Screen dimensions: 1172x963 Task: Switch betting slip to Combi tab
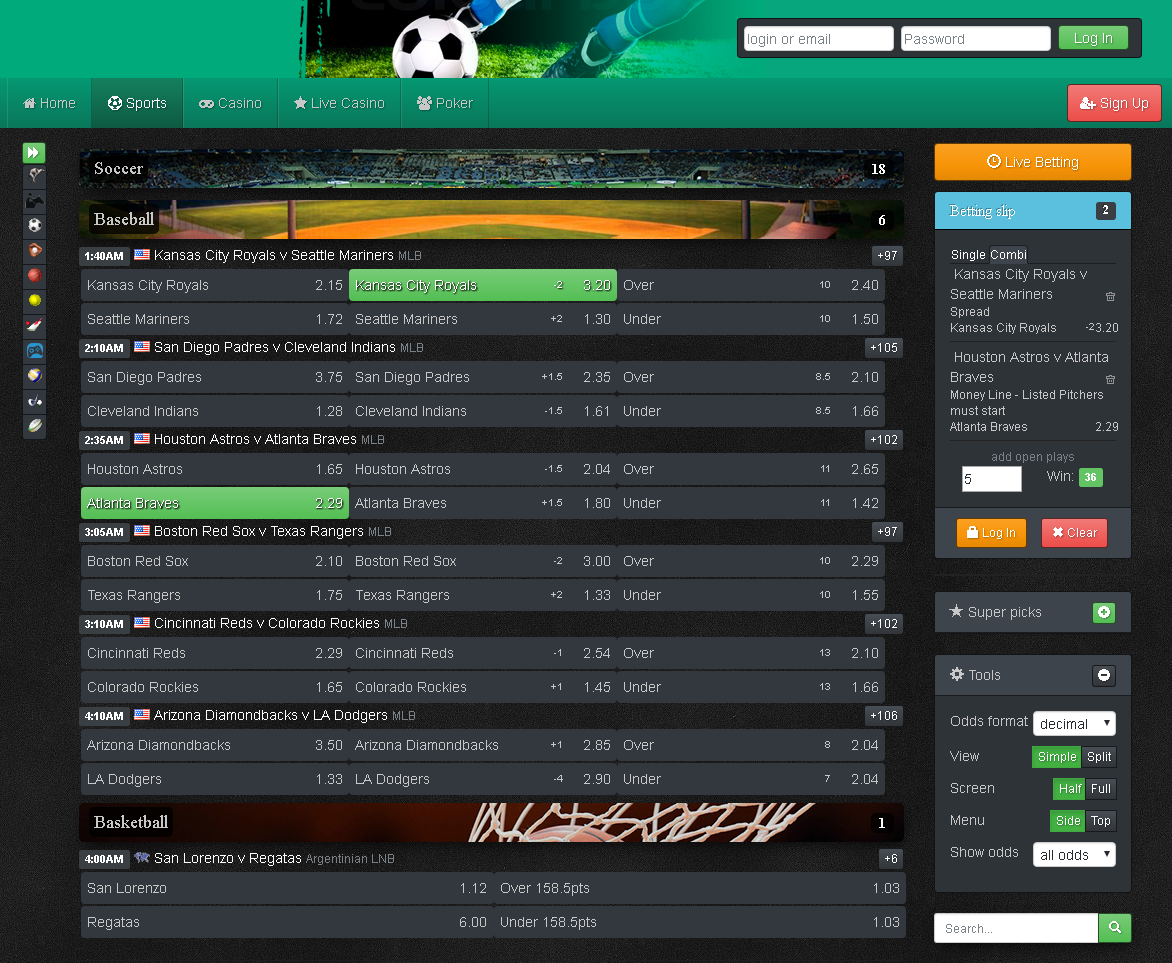(x=1008, y=255)
